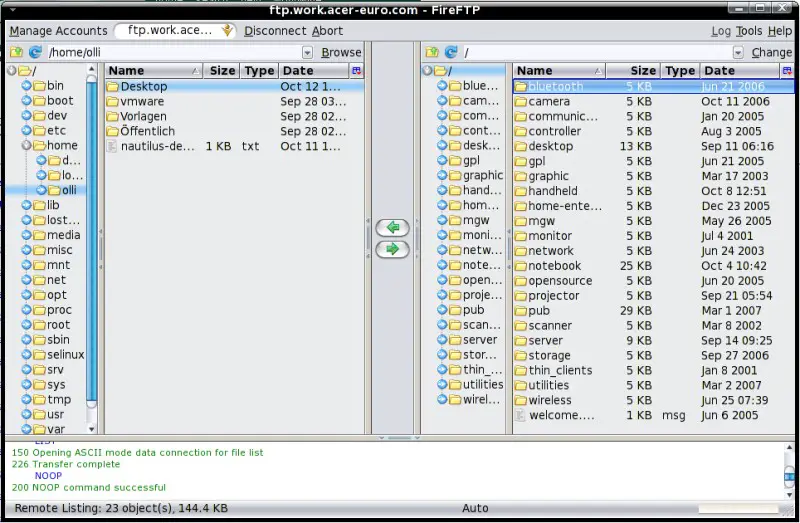Click the notebook folder icon in remote list

pos(520,266)
